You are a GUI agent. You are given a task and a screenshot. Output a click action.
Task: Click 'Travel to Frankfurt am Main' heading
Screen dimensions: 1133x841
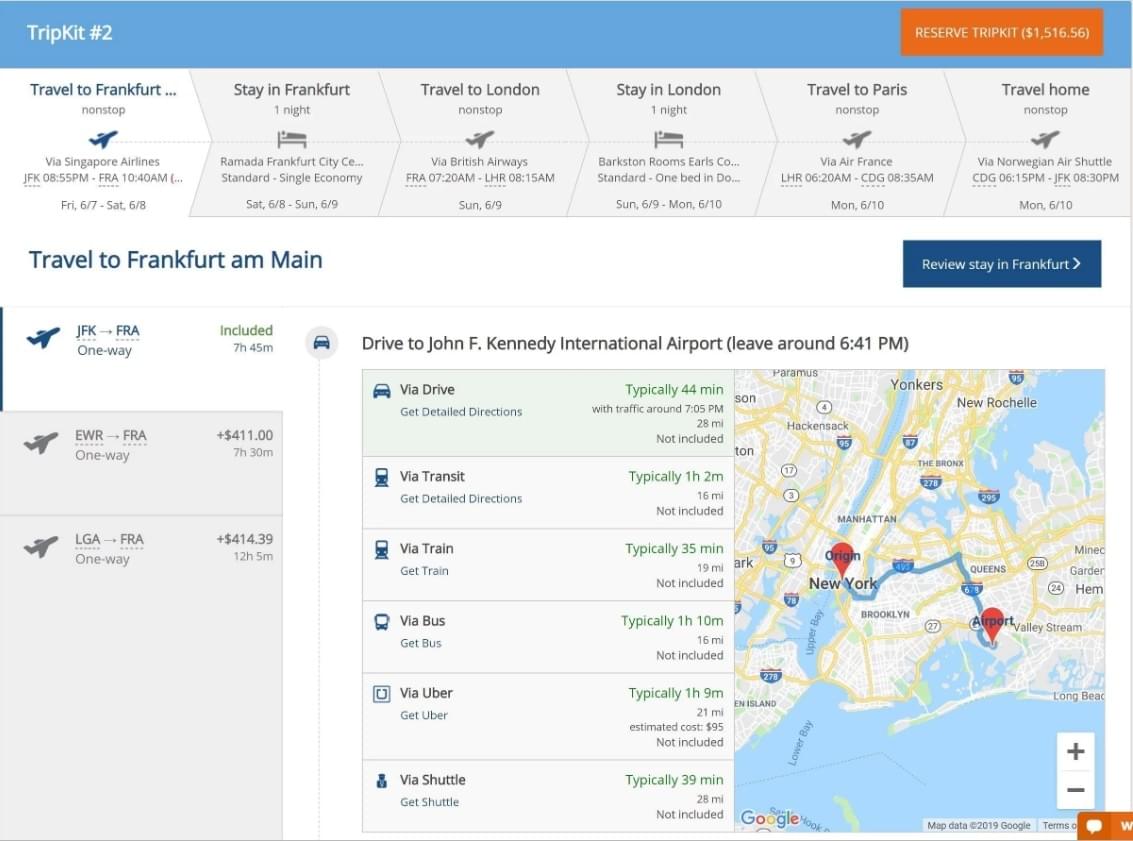pos(176,259)
